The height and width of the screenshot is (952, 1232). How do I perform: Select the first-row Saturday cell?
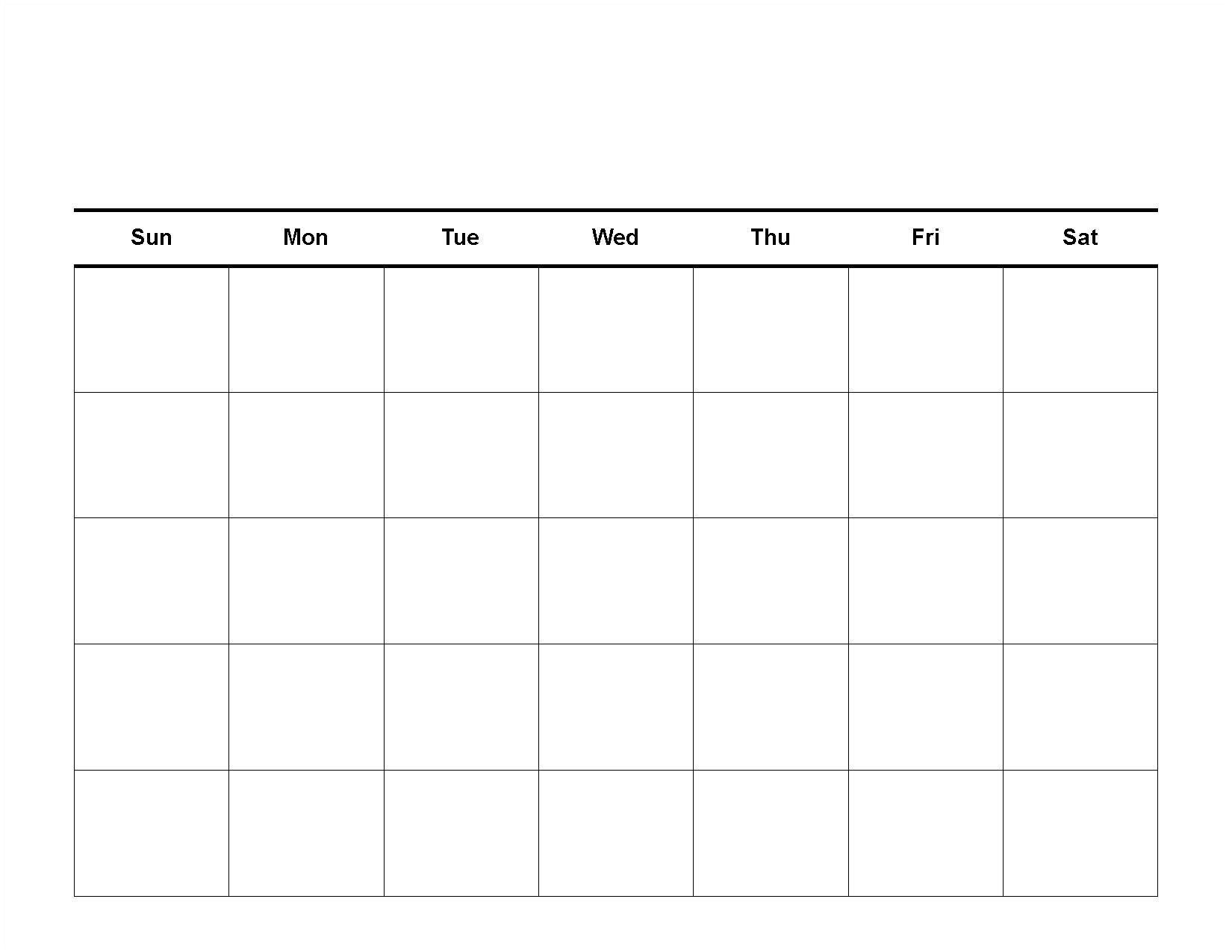point(1080,329)
